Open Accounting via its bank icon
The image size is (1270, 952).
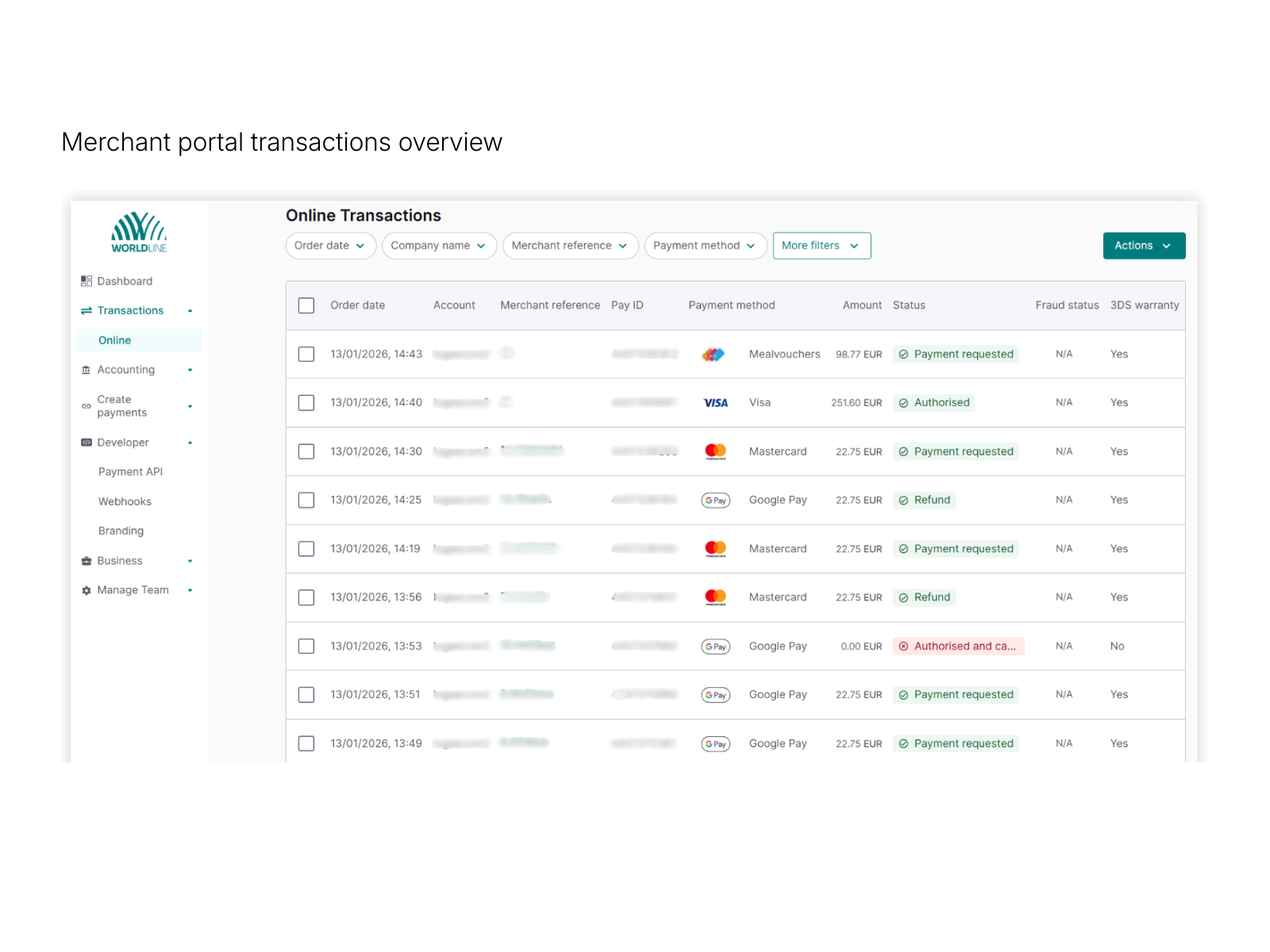click(86, 369)
